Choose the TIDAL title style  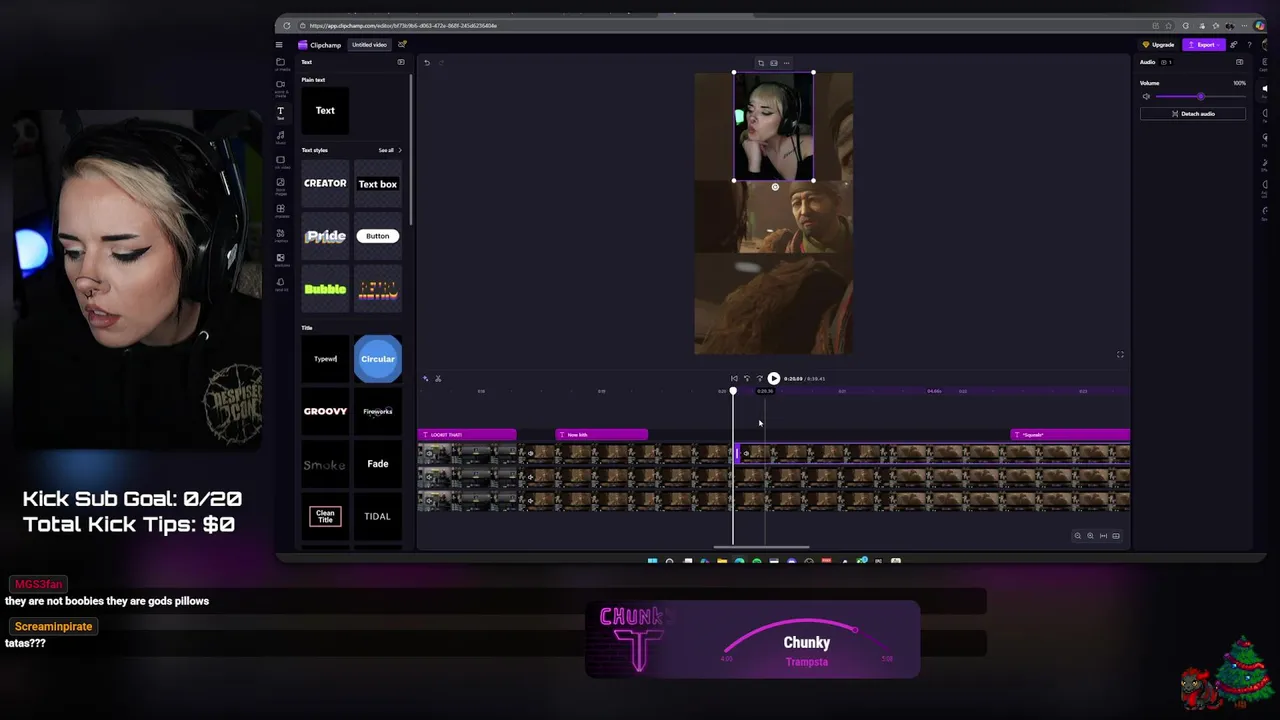point(378,516)
